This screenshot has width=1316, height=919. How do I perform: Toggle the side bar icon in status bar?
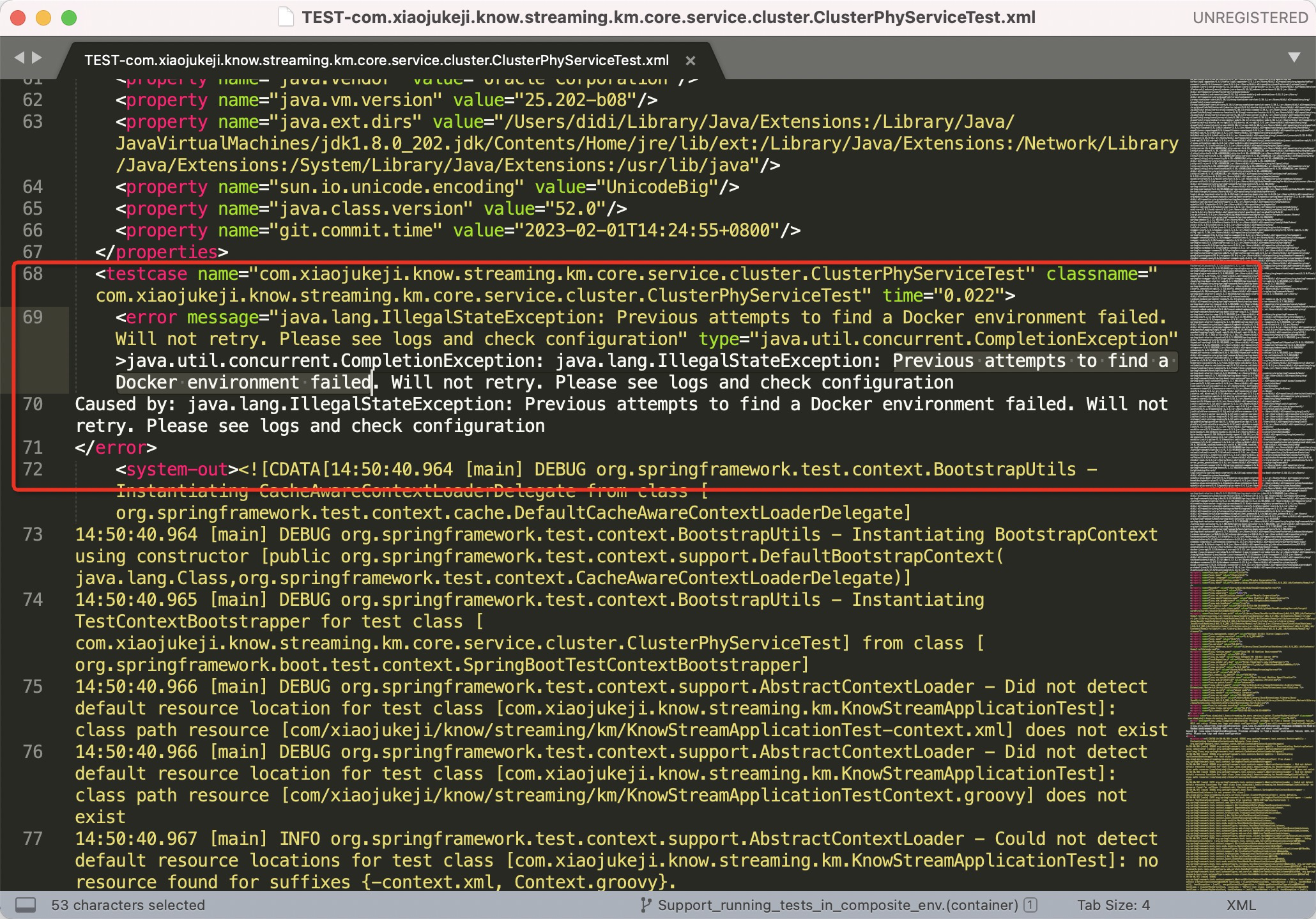tap(26, 905)
